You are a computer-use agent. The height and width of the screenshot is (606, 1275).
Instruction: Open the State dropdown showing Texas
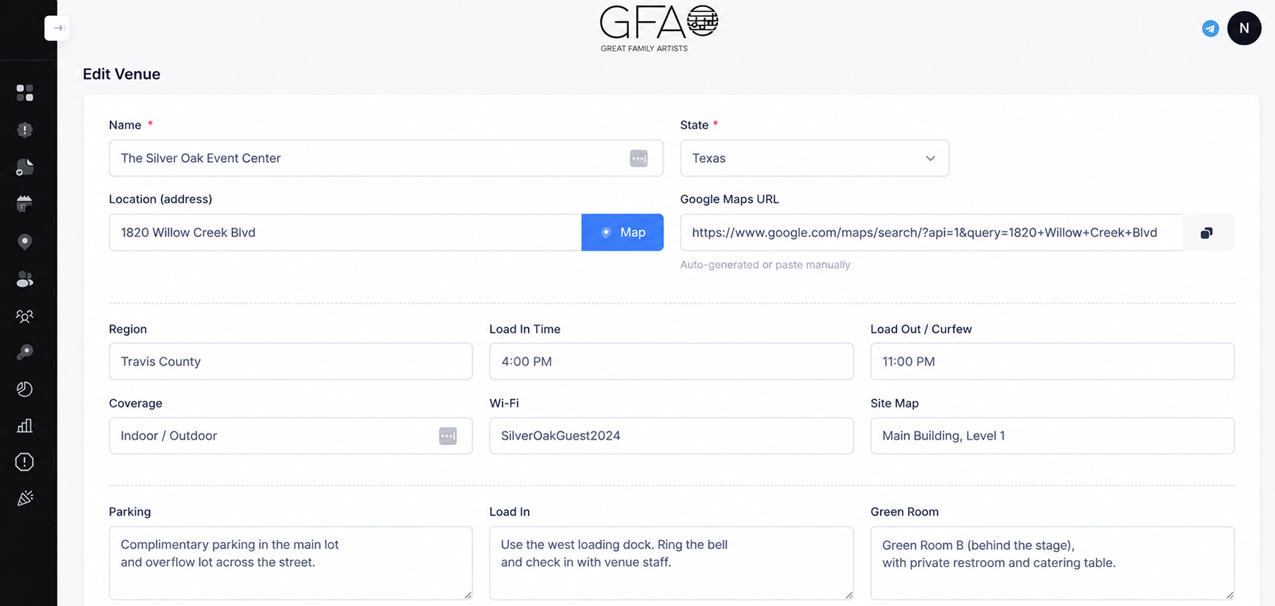tap(814, 158)
